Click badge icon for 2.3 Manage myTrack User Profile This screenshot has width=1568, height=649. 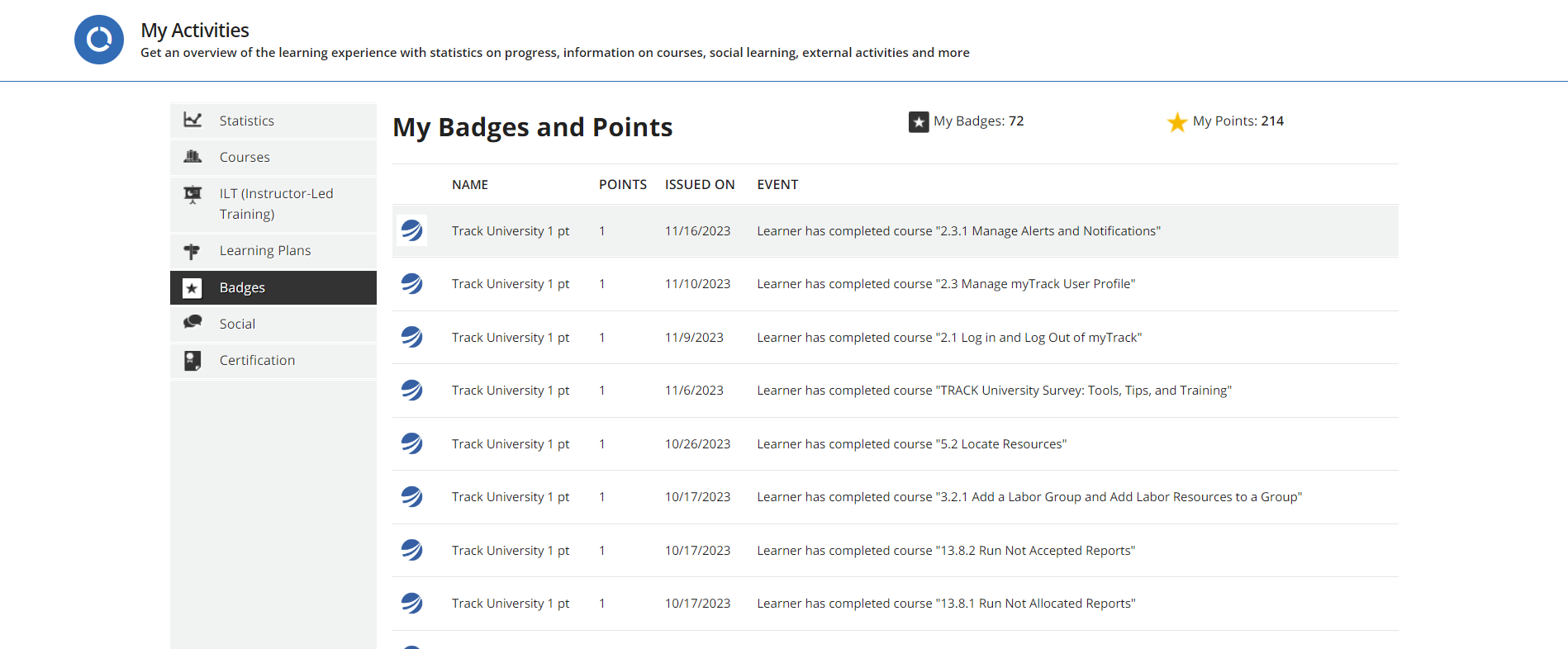coord(411,284)
